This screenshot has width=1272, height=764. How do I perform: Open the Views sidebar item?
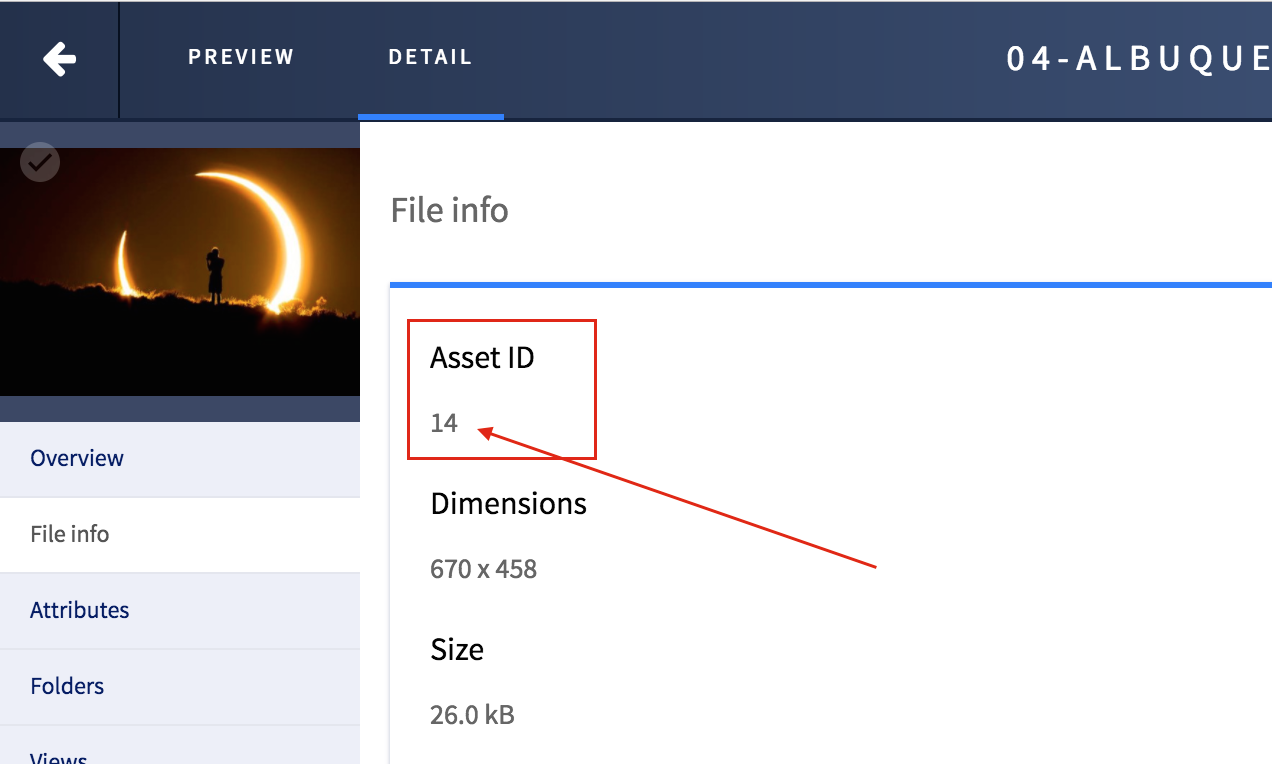(59, 756)
